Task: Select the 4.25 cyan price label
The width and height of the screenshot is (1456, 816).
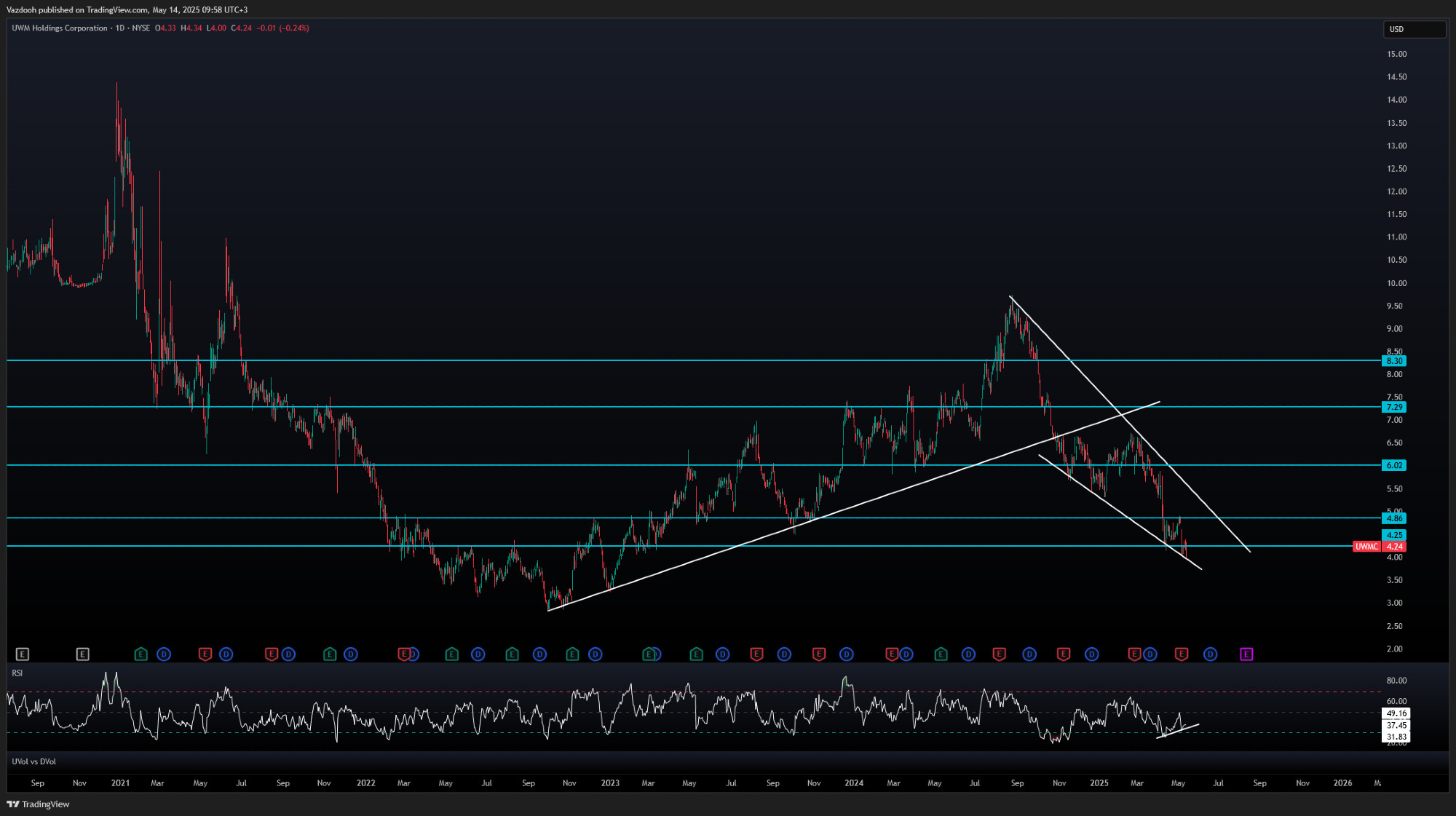Action: pyautogui.click(x=1393, y=535)
